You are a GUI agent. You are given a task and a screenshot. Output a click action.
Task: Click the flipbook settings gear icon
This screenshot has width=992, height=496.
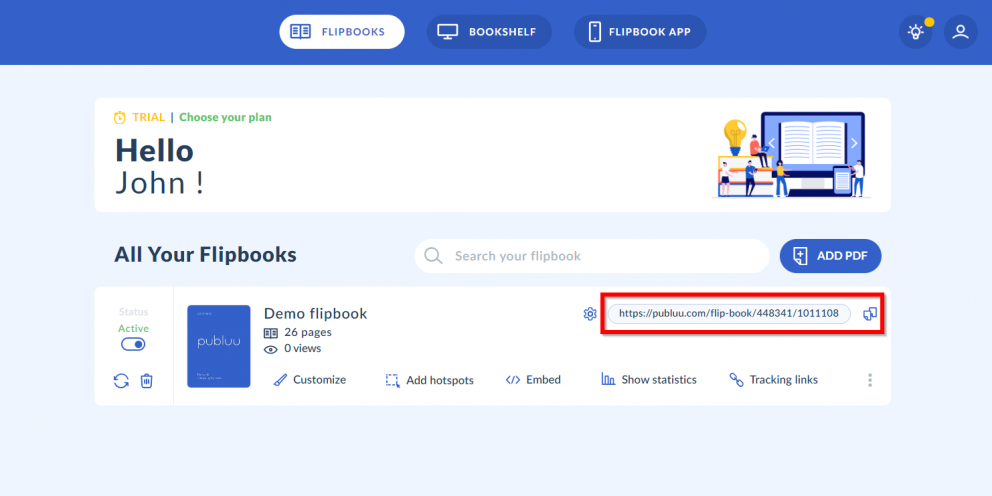(590, 314)
